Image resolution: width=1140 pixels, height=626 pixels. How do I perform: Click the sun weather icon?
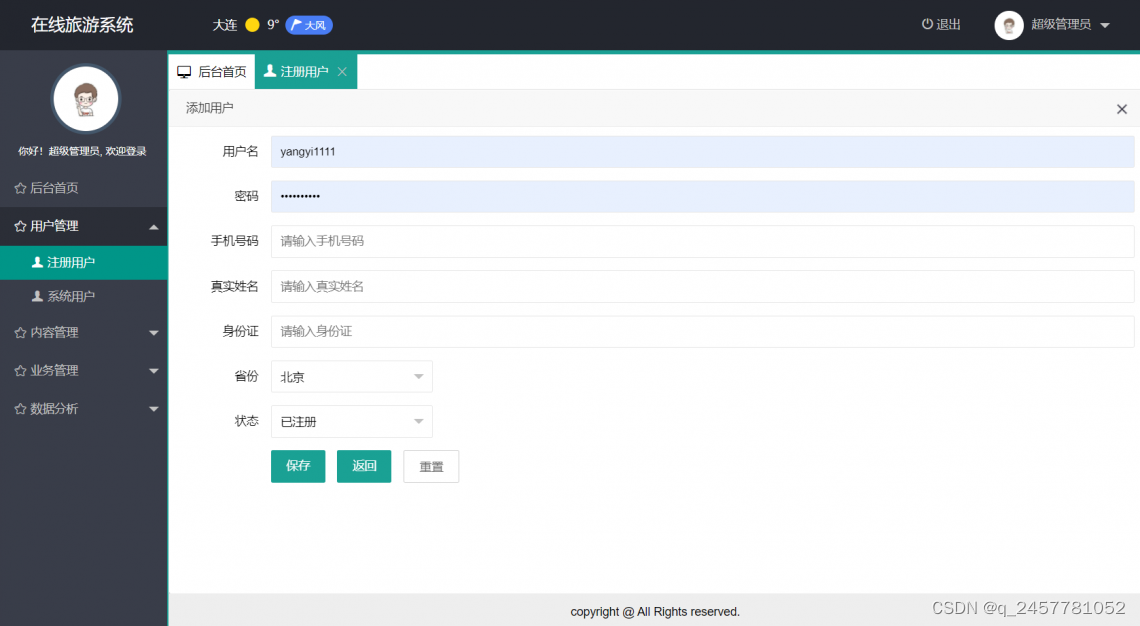pos(252,25)
